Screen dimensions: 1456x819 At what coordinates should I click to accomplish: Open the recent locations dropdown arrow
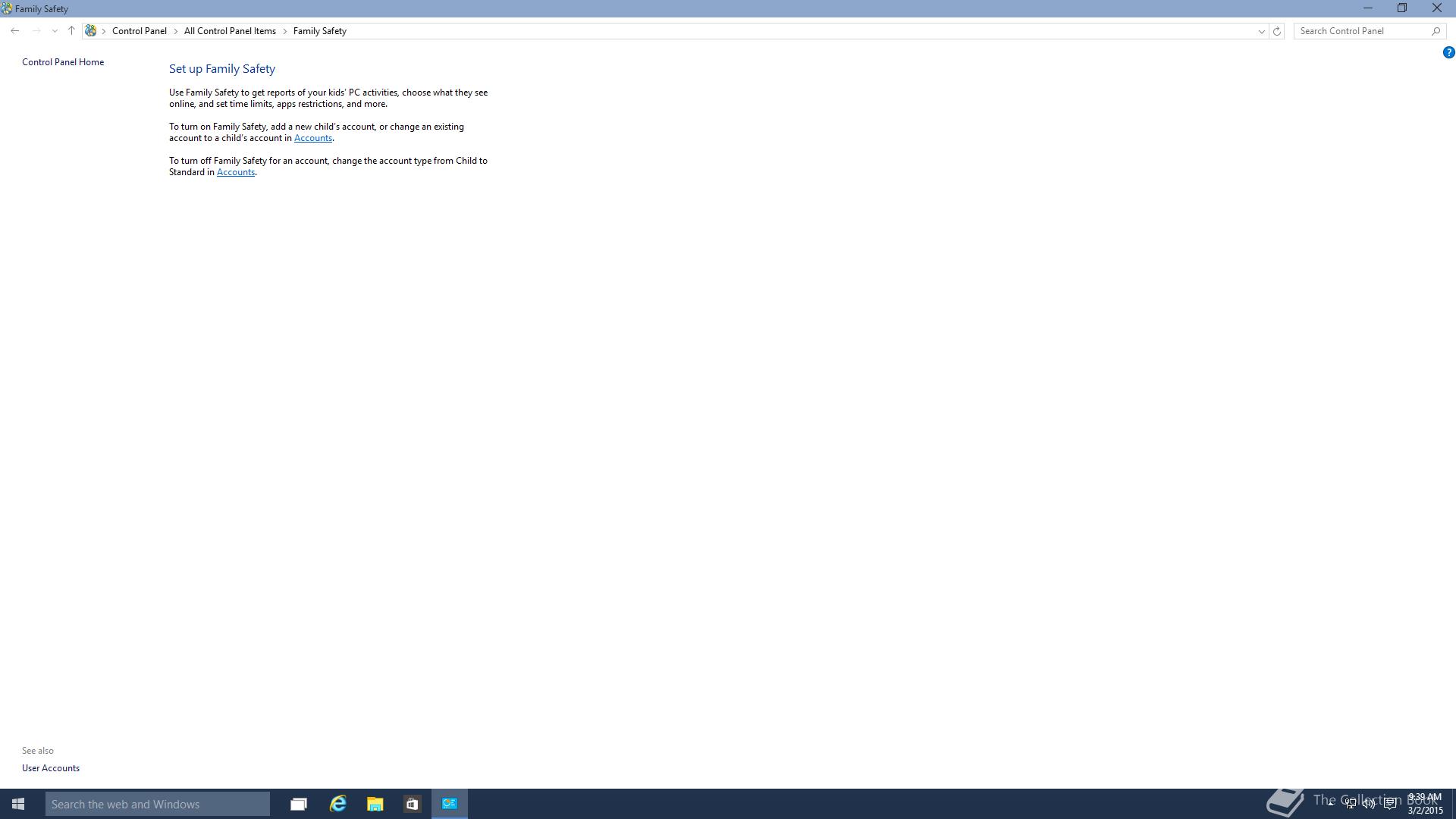pos(55,31)
